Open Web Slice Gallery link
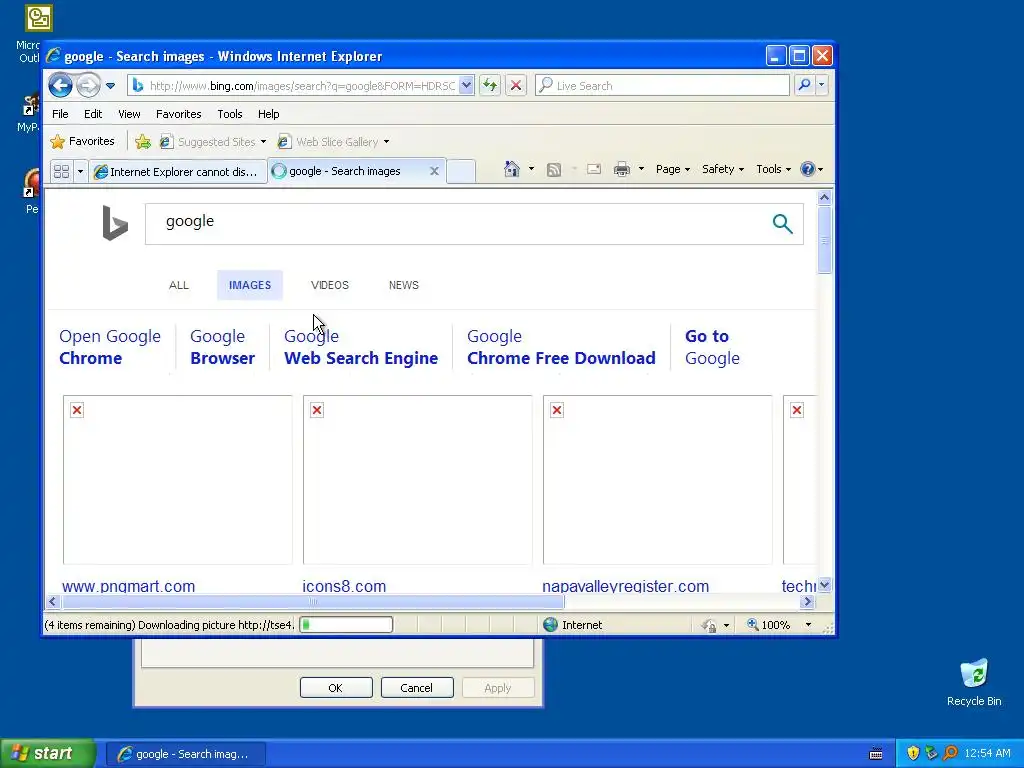 [328, 142]
